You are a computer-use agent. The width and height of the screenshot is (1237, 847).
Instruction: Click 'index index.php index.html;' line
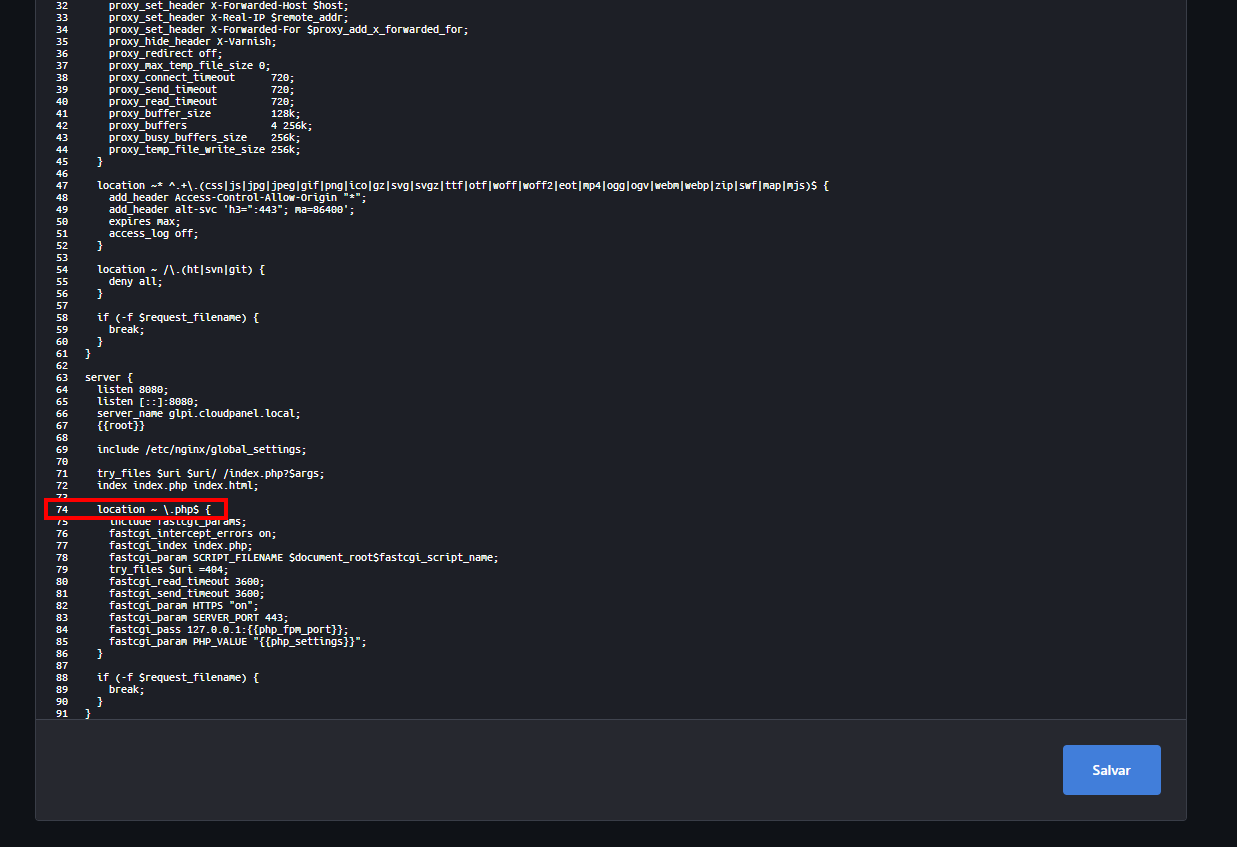[177, 486]
